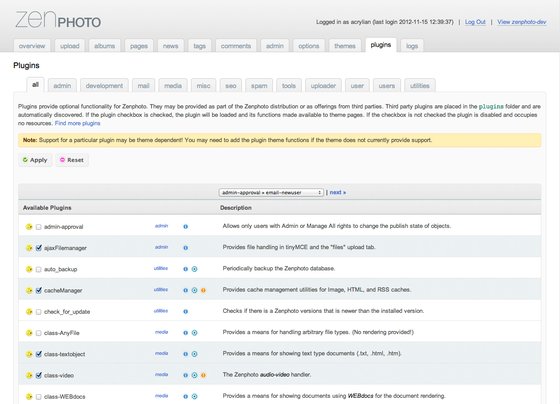
Task: Click the Available Plugins column header
Action: 47,208
